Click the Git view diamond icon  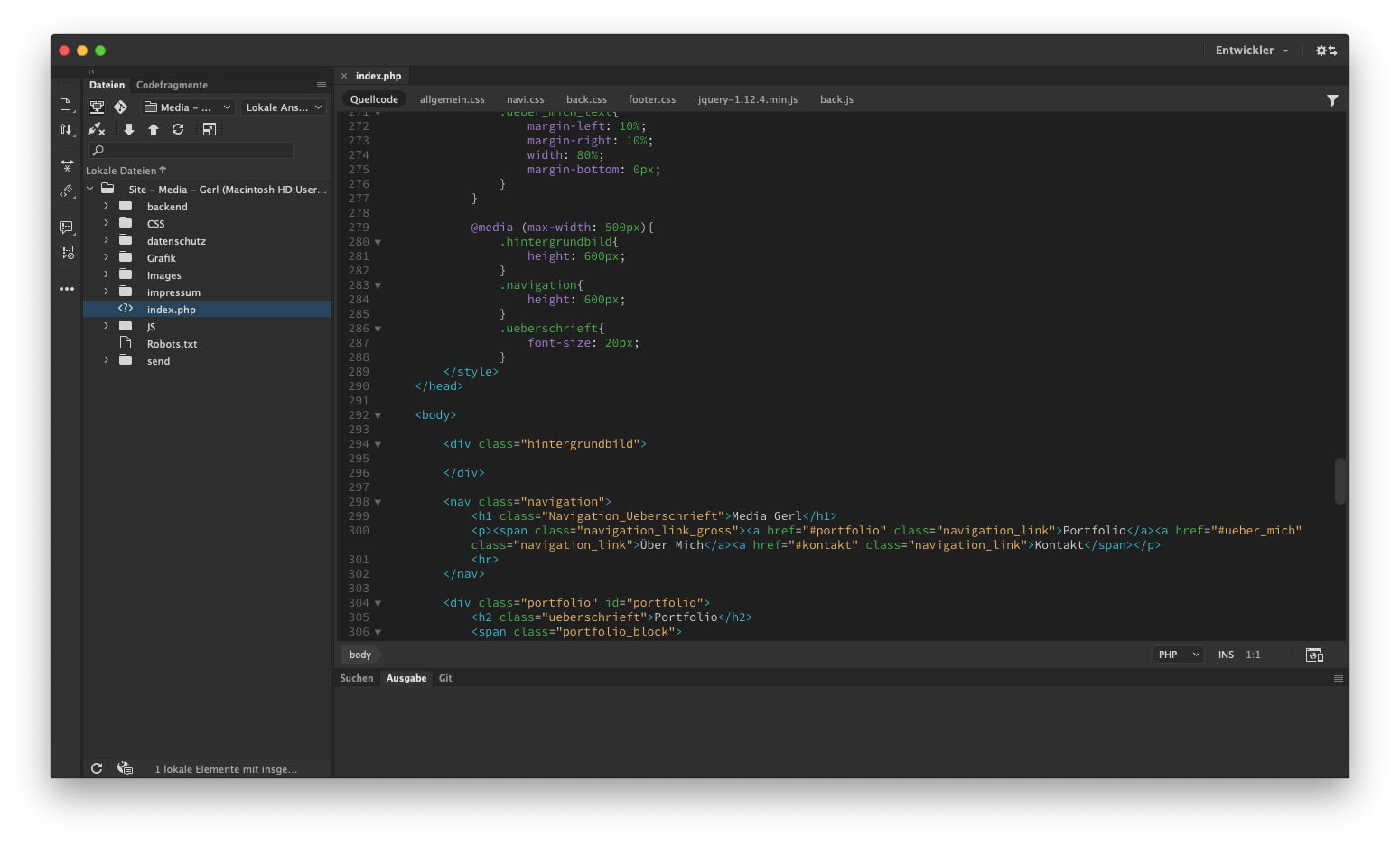coord(120,107)
